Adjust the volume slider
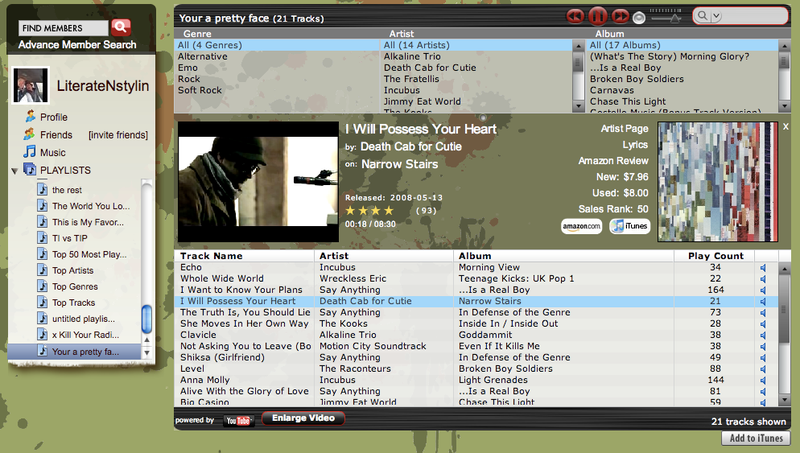 coord(665,17)
